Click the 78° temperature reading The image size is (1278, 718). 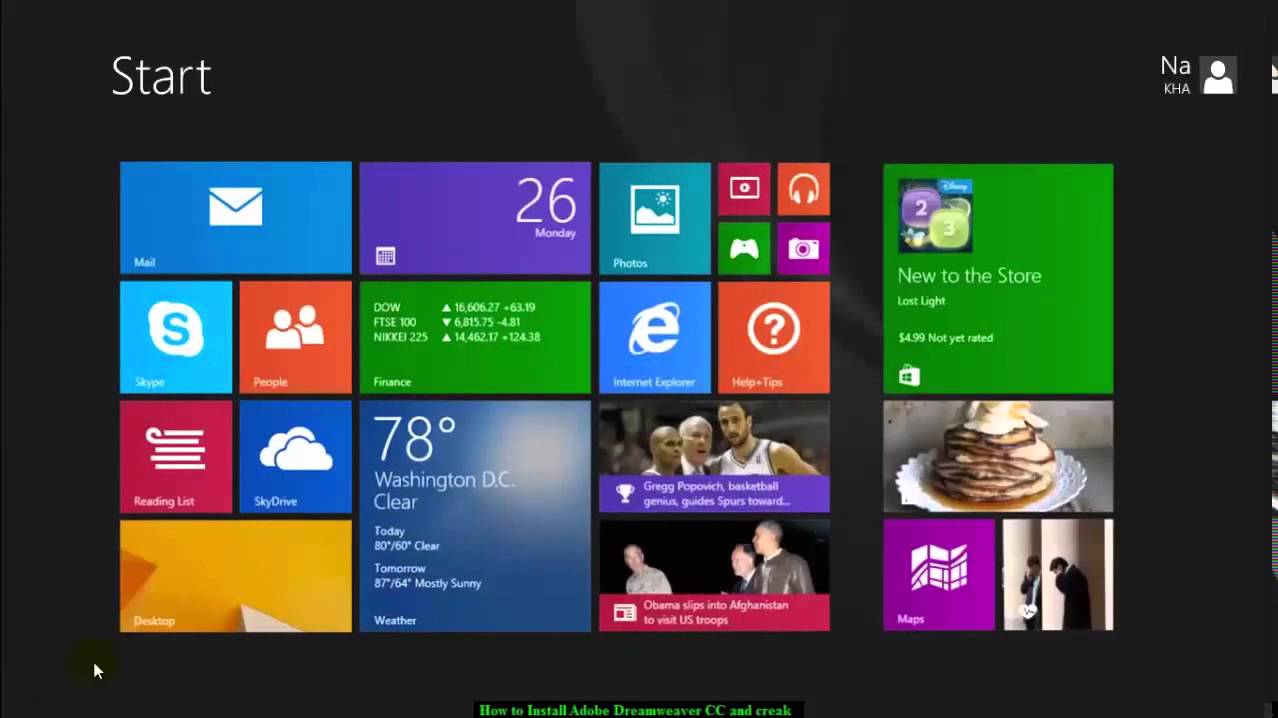click(415, 439)
